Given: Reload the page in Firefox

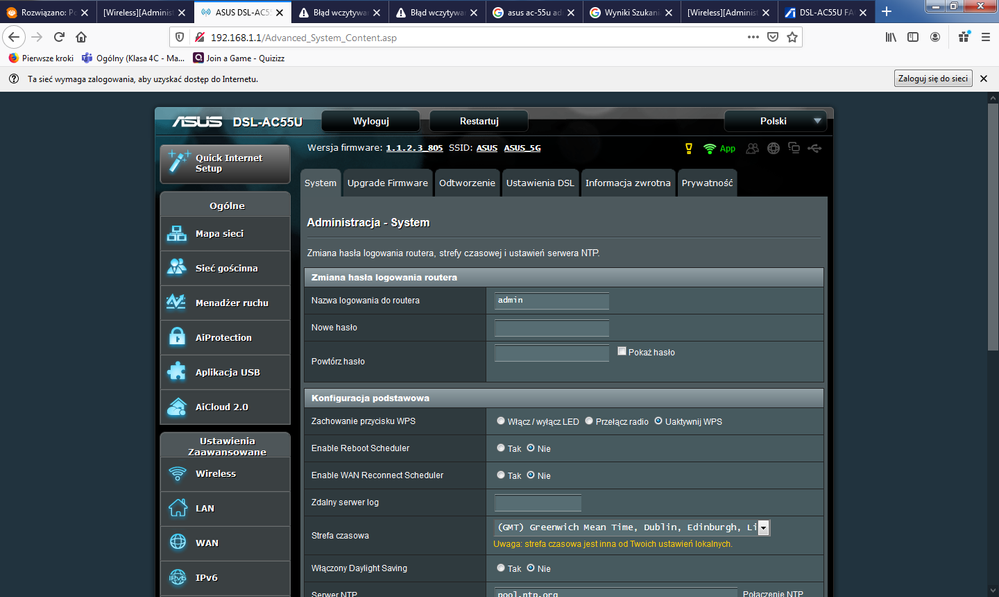Looking at the screenshot, I should click(x=59, y=37).
